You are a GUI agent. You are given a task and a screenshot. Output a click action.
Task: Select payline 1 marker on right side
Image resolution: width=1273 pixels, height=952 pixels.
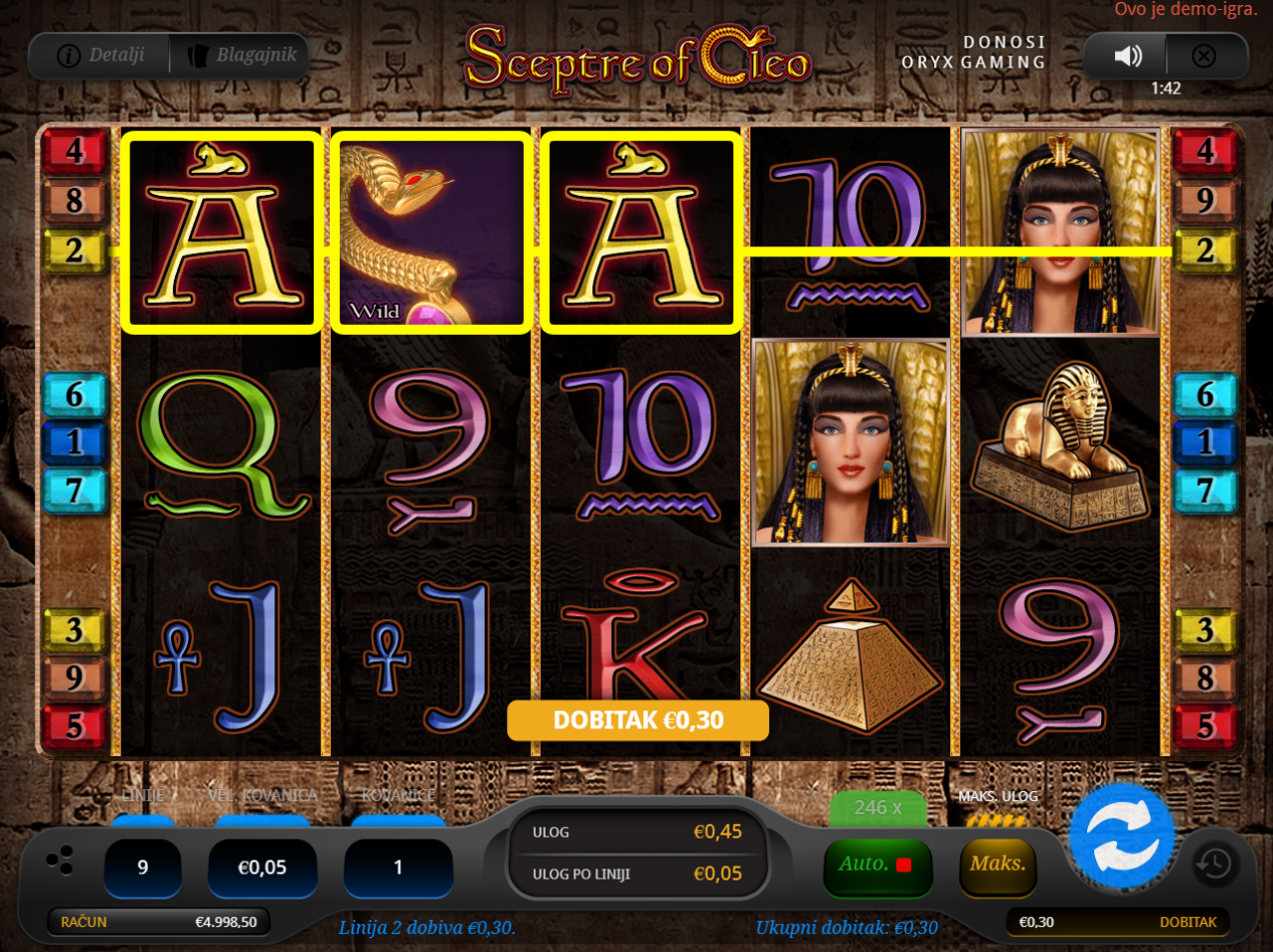1205,442
